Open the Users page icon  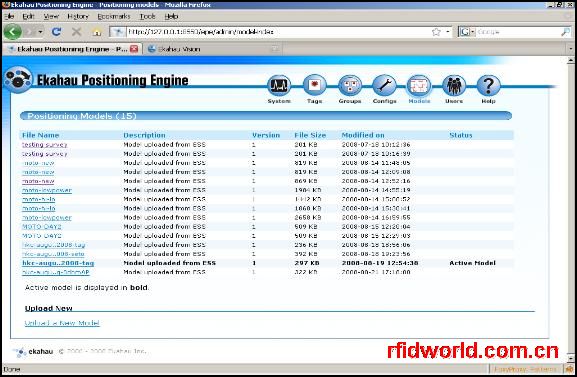click(454, 85)
